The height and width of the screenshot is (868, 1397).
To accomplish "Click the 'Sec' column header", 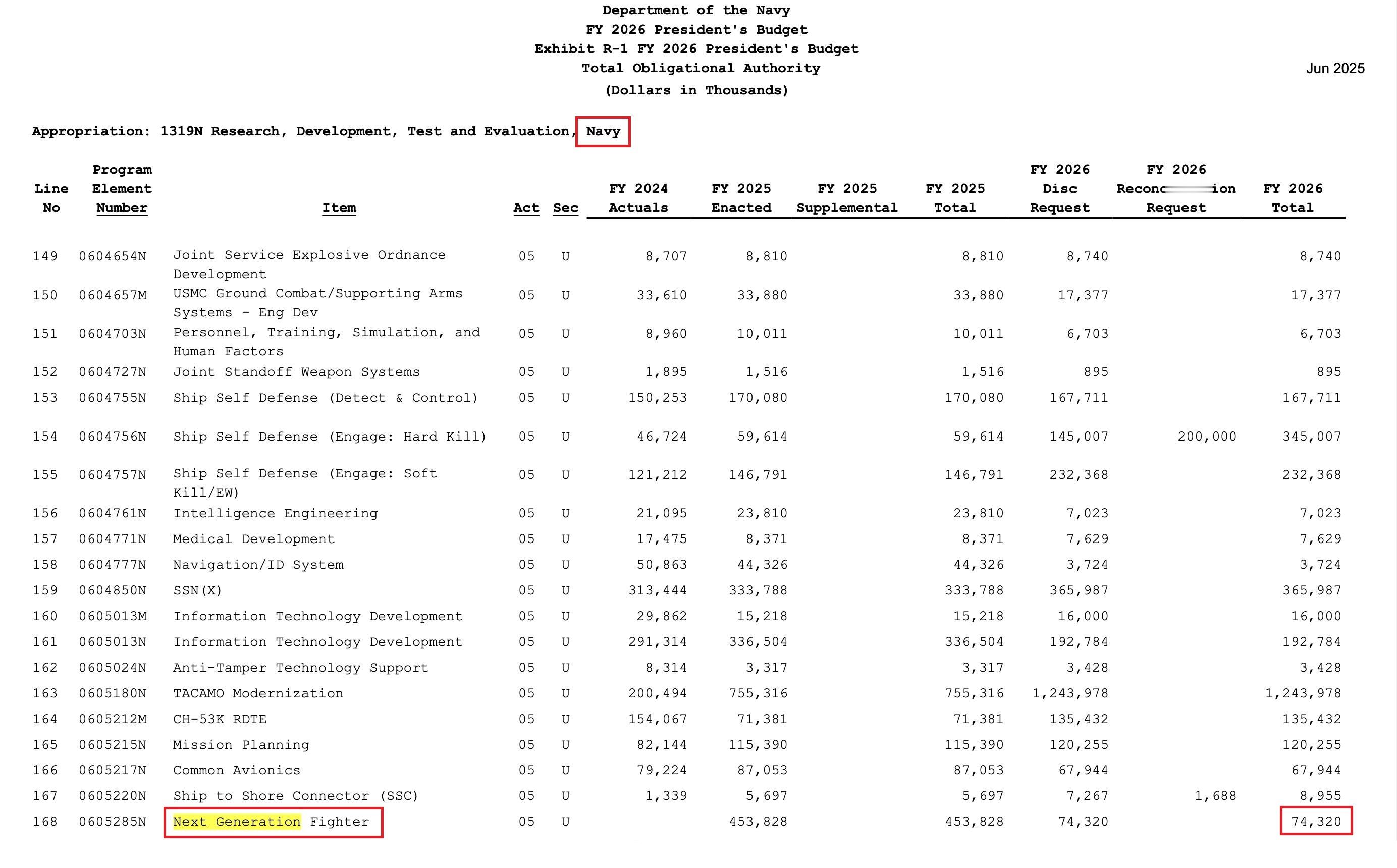I will coord(565,208).
